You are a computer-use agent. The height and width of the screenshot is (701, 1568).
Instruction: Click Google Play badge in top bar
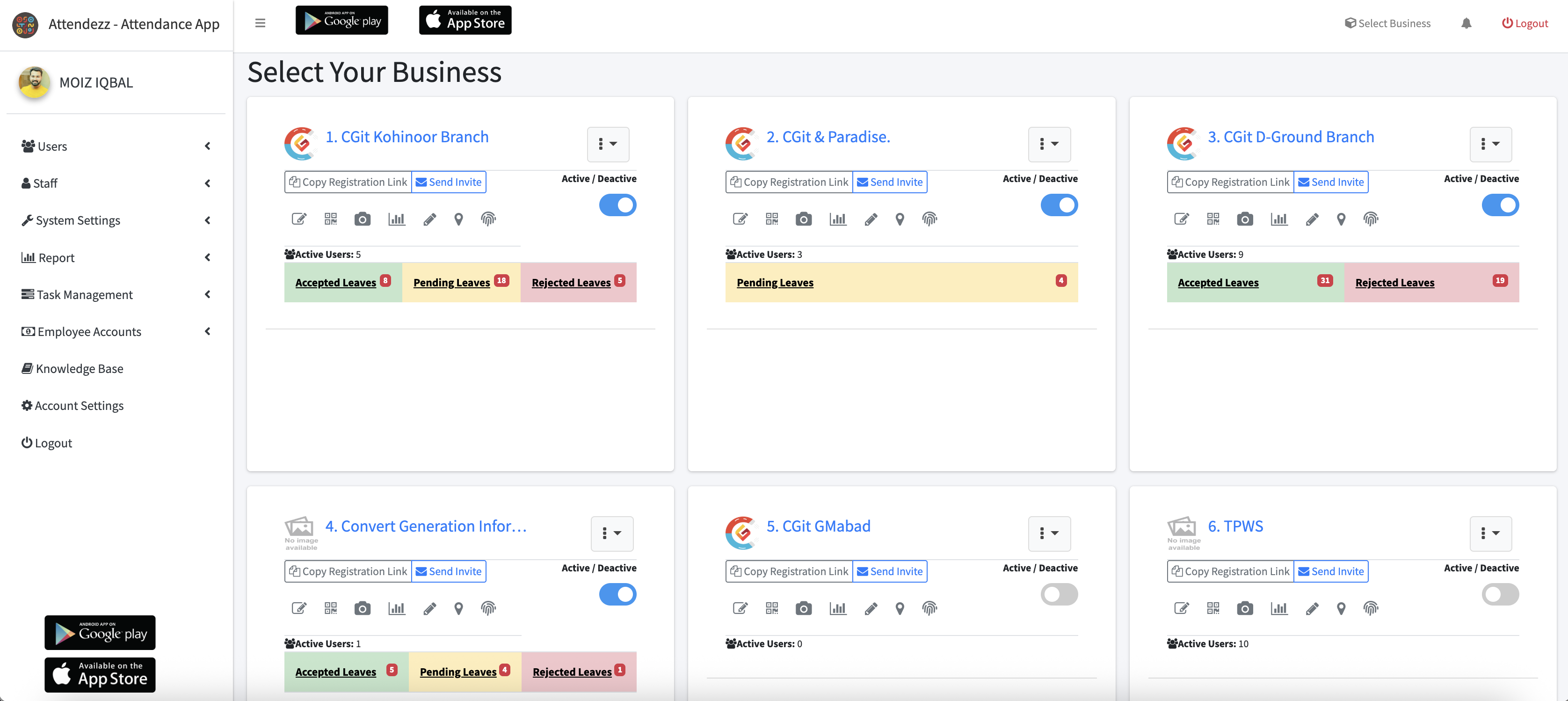341,21
